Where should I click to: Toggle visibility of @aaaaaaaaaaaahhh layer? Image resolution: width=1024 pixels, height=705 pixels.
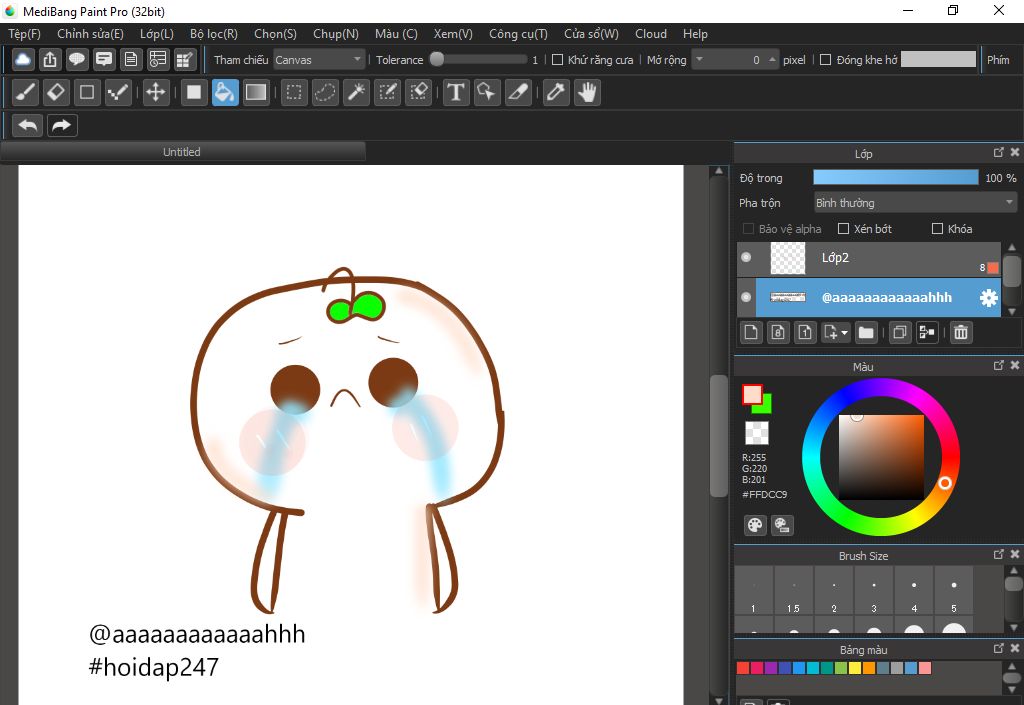[746, 297]
